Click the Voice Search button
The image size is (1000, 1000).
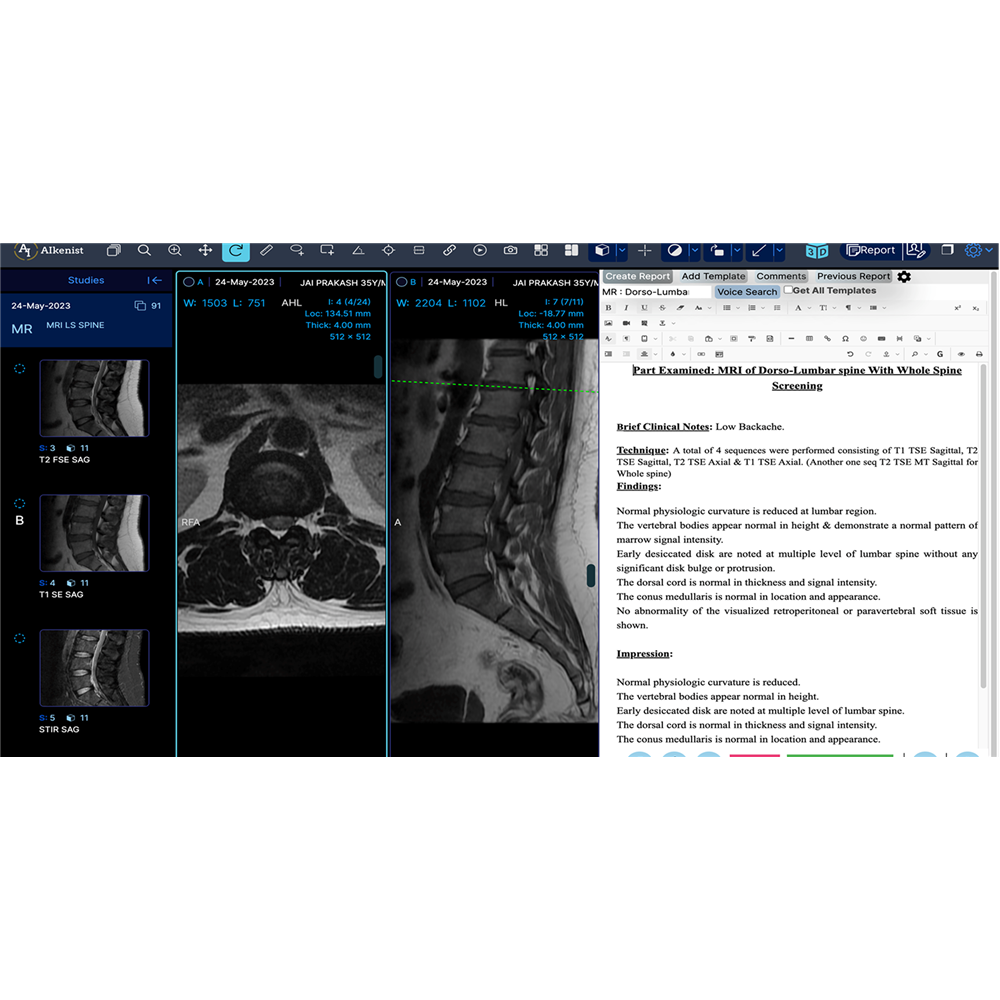tap(747, 292)
